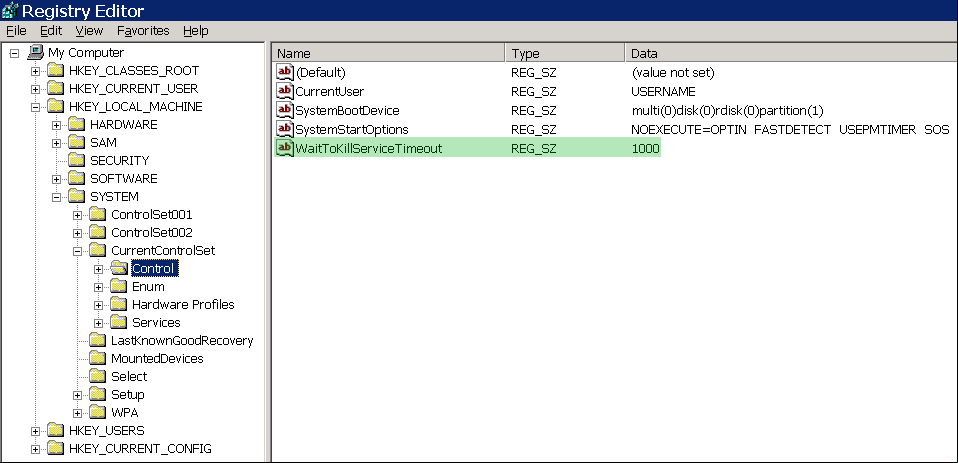The width and height of the screenshot is (958, 463).
Task: Select the ControlSet002 key label
Action: (152, 233)
